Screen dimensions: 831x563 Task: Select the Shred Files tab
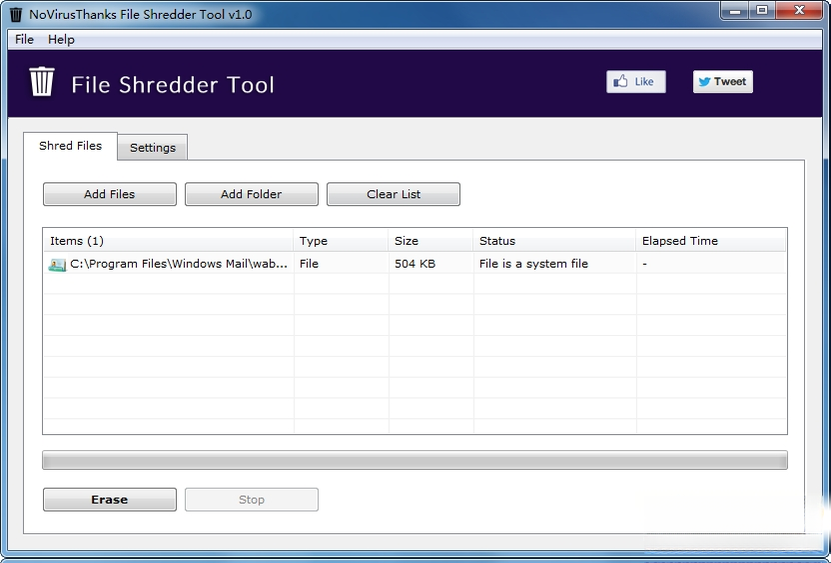tap(70, 146)
